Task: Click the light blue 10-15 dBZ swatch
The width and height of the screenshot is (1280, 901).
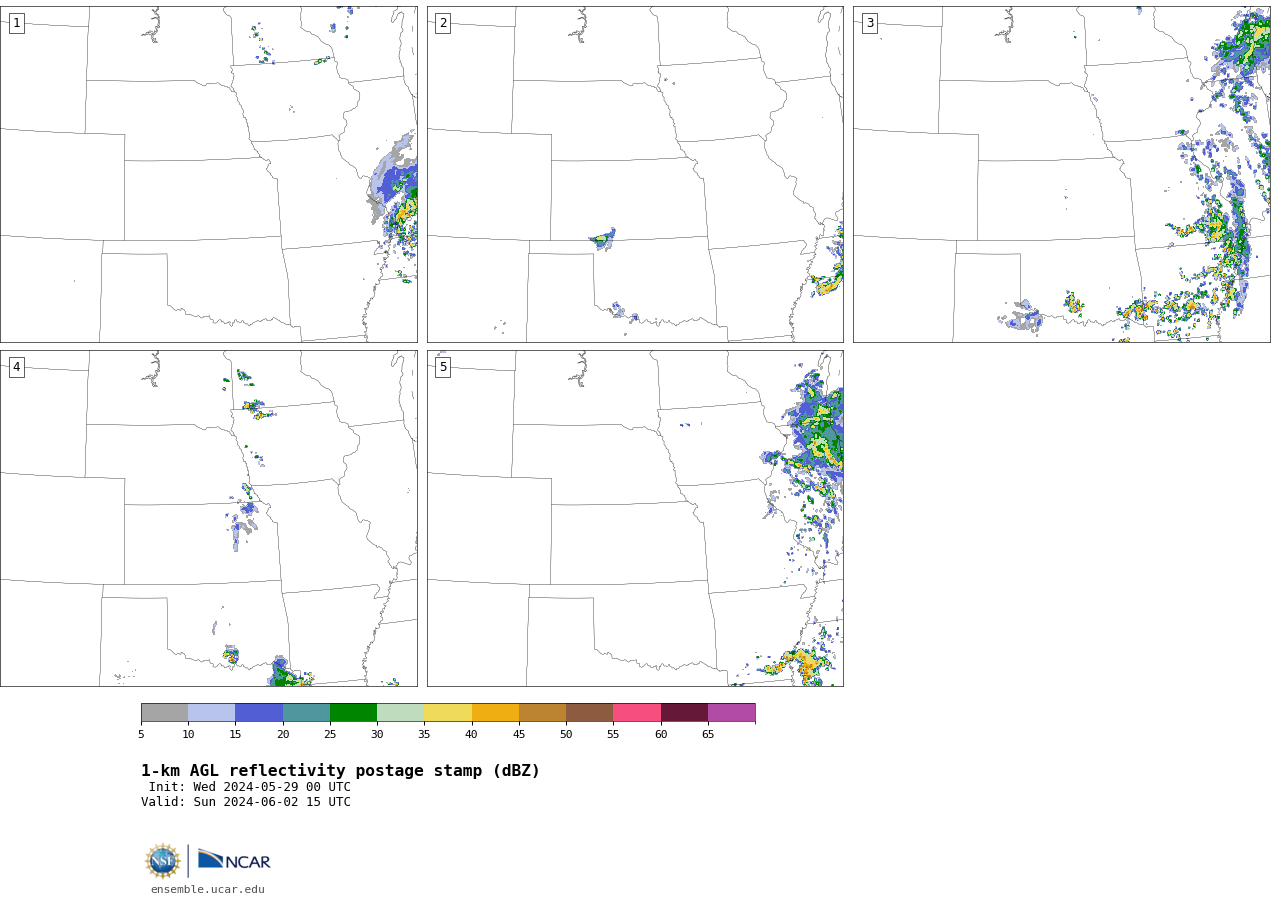Action: [x=212, y=713]
